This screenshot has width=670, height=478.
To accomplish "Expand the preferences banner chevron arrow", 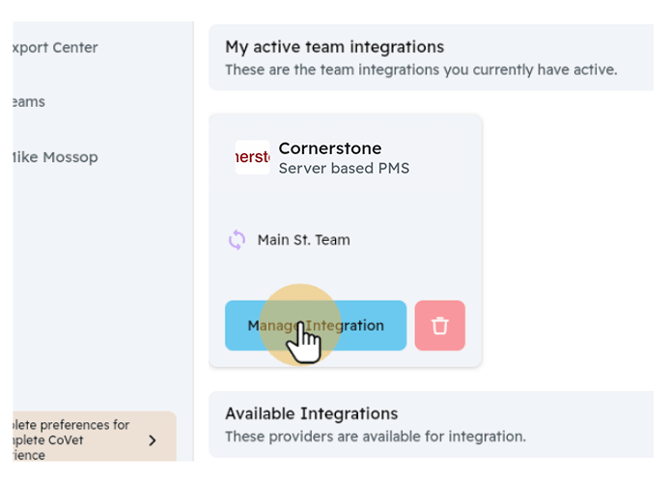I will [x=152, y=440].
